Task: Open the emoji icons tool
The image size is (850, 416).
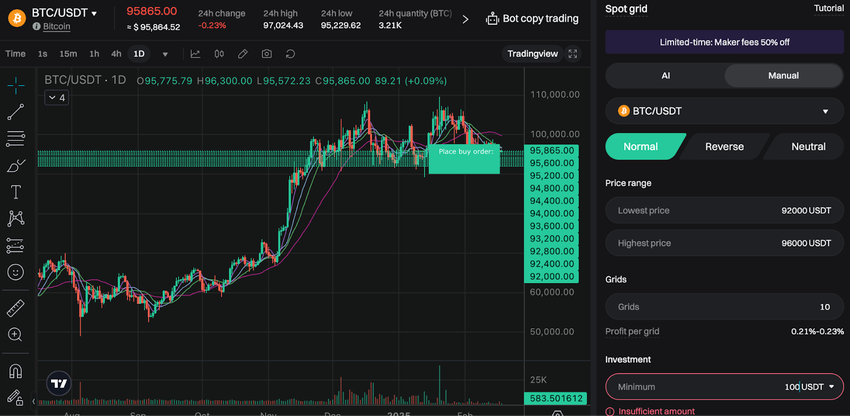Action: point(16,272)
